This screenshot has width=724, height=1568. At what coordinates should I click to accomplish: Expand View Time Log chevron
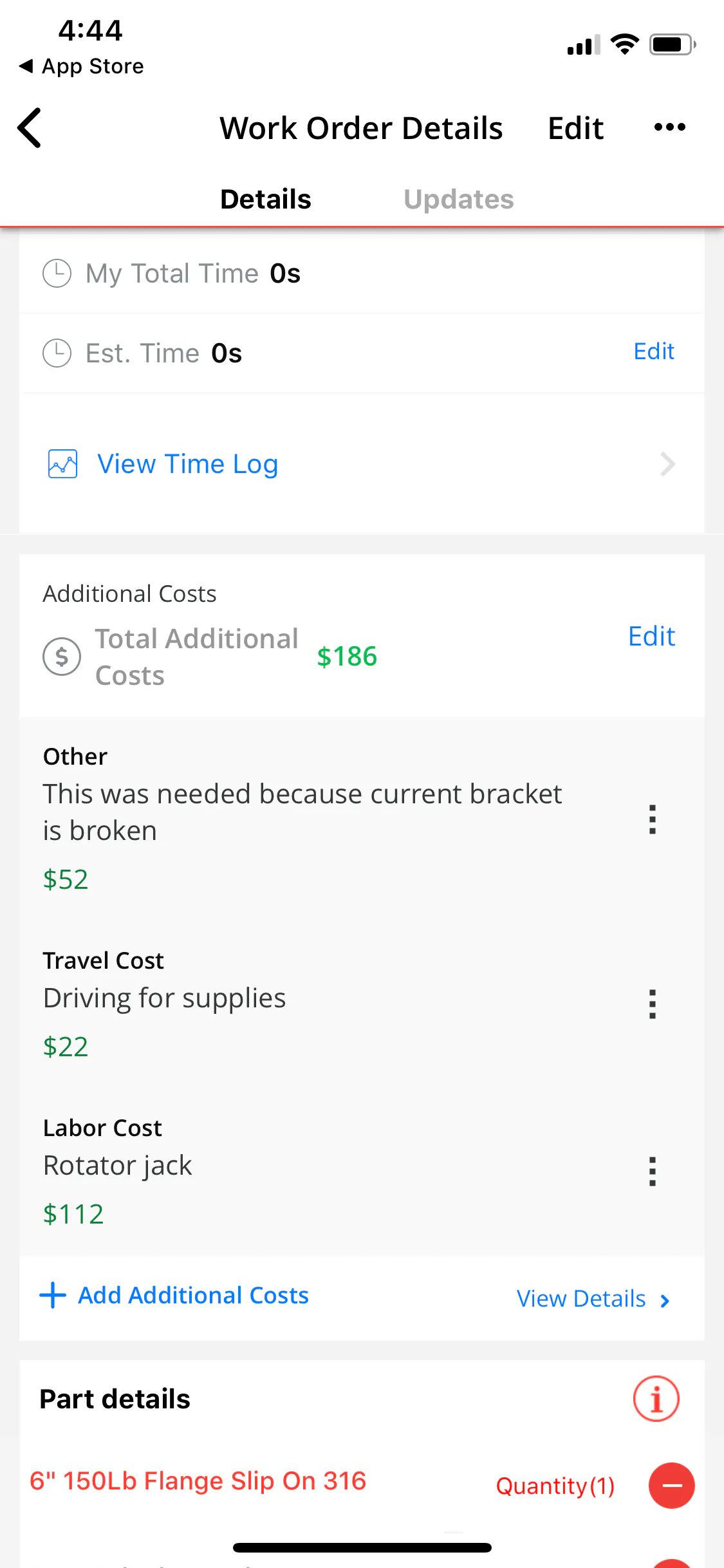pos(667,464)
